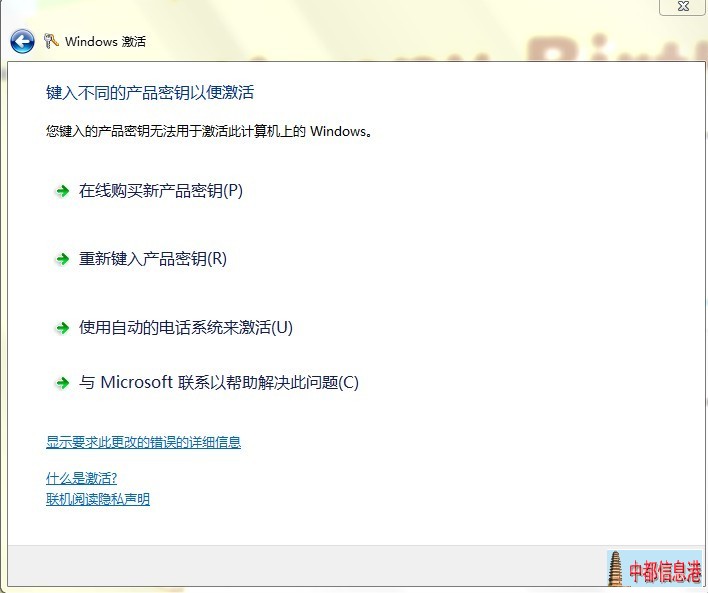Click green arrow beside 使用自动的电话系统来激活
The height and width of the screenshot is (593, 708).
tap(62, 328)
